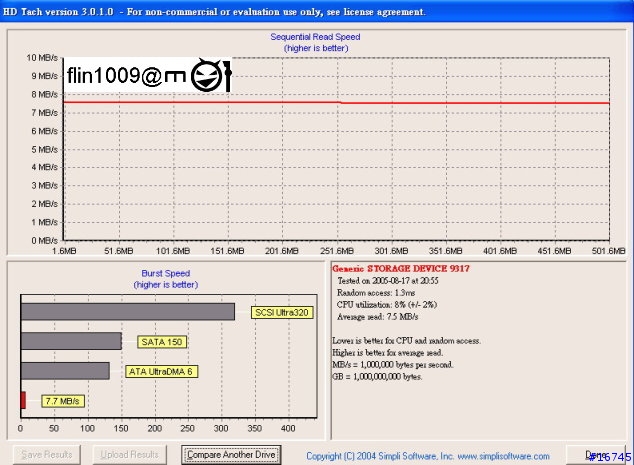
Task: Select the SATA 150 bar label
Action: pyautogui.click(x=162, y=342)
